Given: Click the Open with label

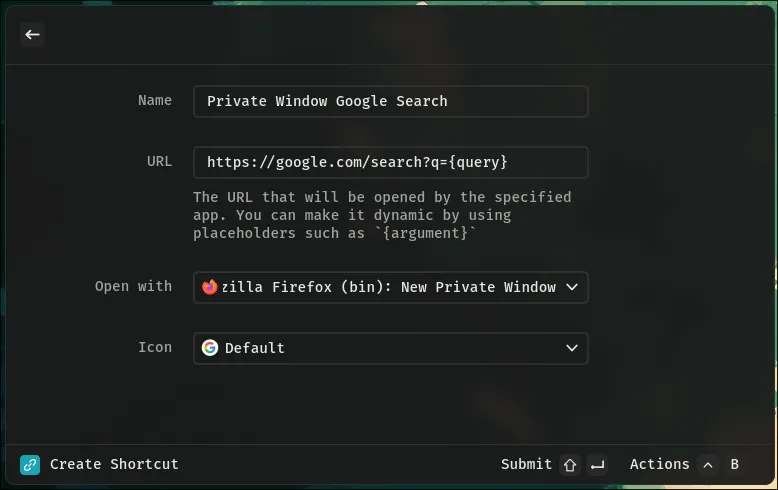Looking at the screenshot, I should point(133,287).
